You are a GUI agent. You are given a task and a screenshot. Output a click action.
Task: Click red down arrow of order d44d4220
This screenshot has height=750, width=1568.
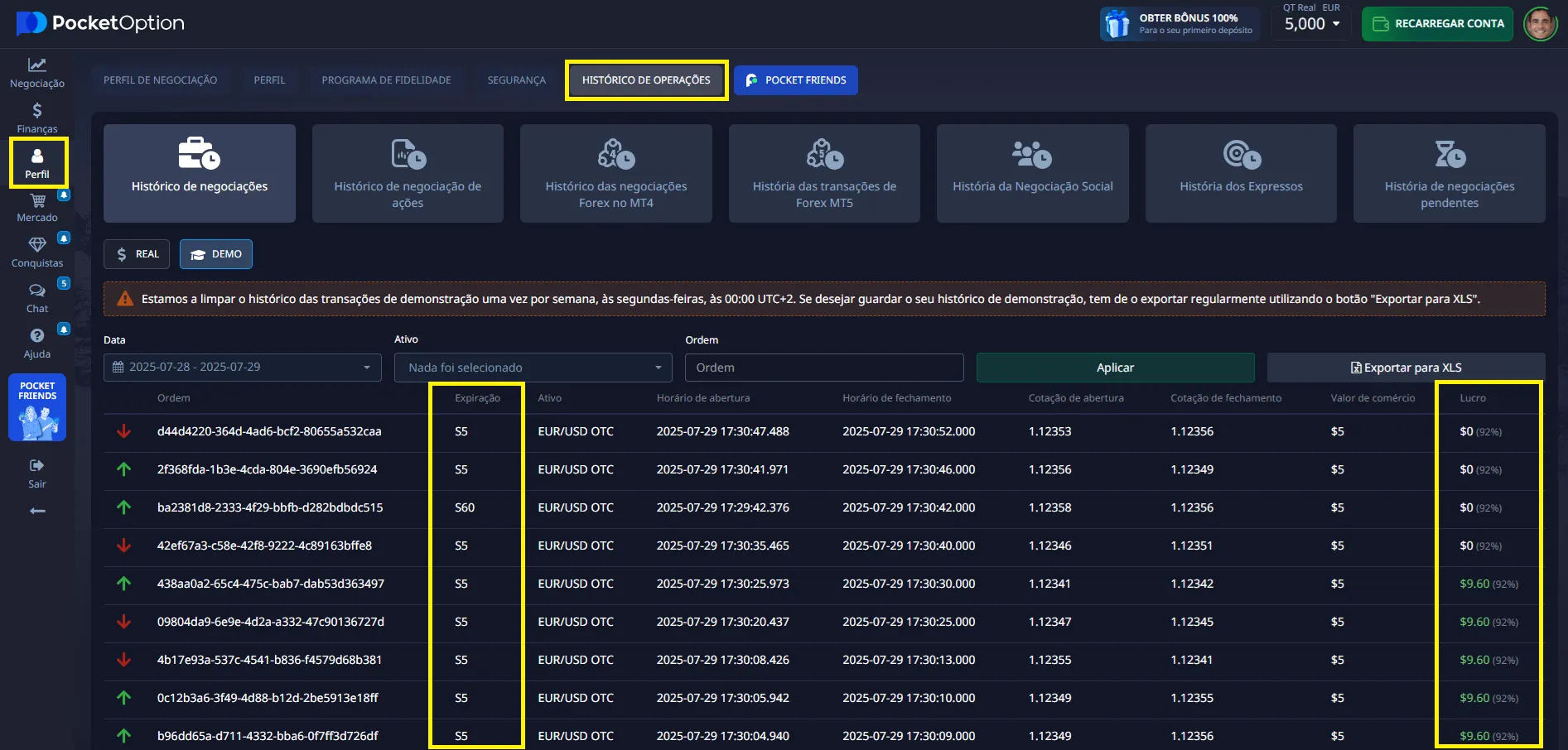point(124,431)
